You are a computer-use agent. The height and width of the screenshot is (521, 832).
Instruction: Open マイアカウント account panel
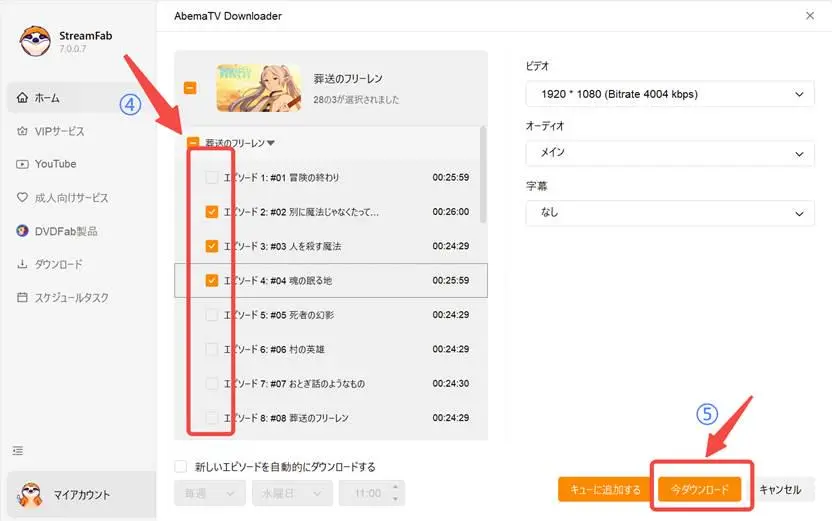coord(82,495)
